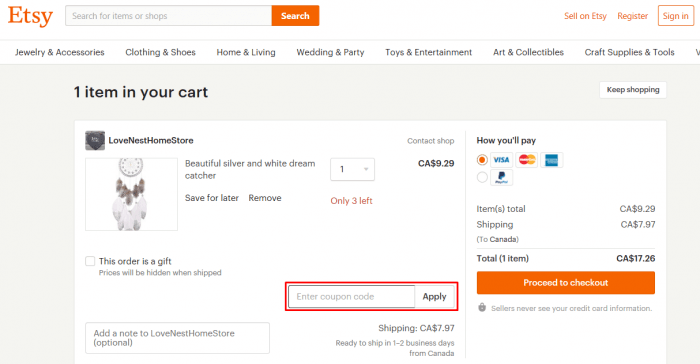This screenshot has width=700, height=364.
Task: Click Proceed to checkout
Action: (566, 283)
